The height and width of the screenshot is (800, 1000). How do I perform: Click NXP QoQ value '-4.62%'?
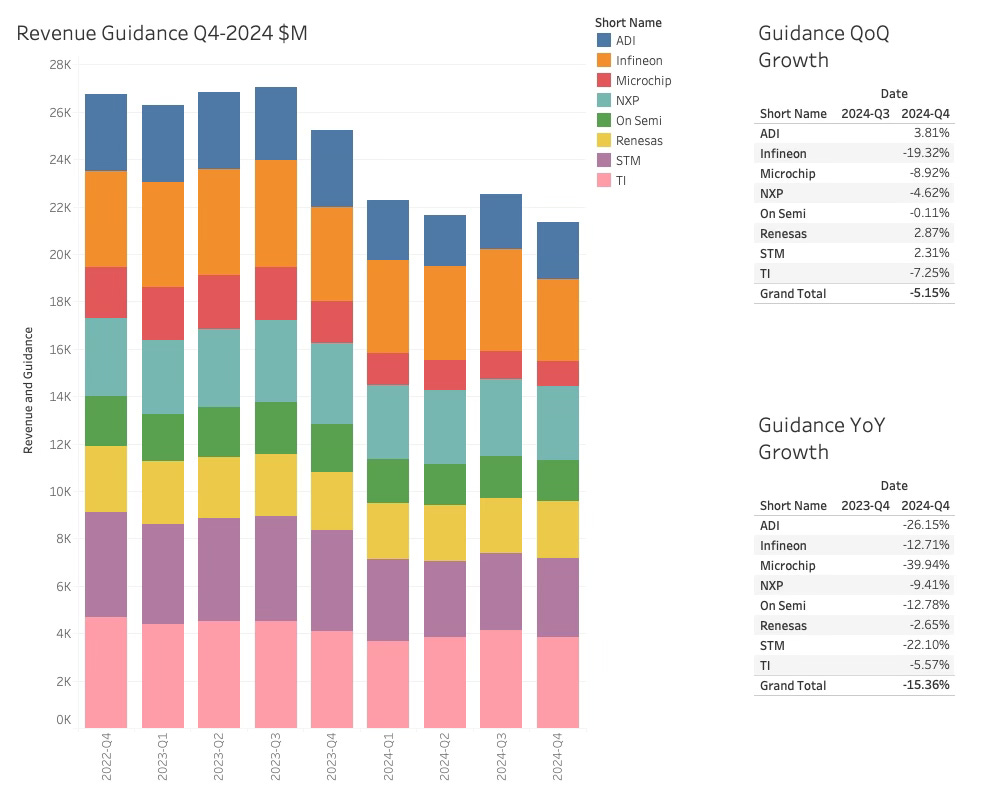click(x=929, y=193)
